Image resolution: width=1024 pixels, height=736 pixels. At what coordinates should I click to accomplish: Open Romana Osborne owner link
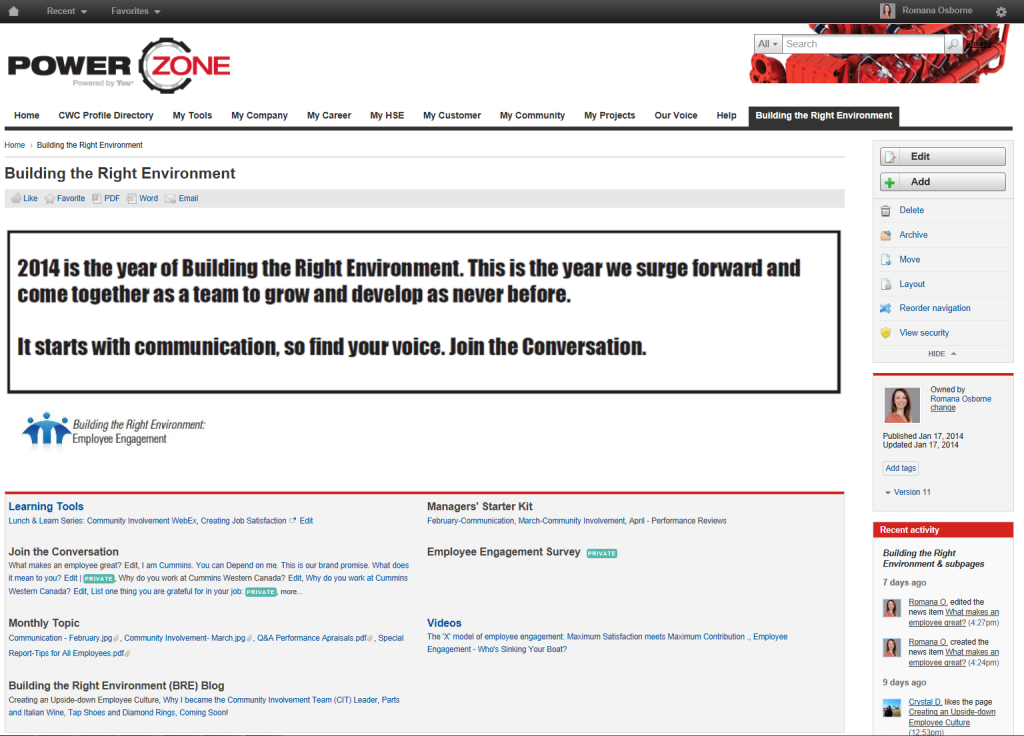pos(961,398)
